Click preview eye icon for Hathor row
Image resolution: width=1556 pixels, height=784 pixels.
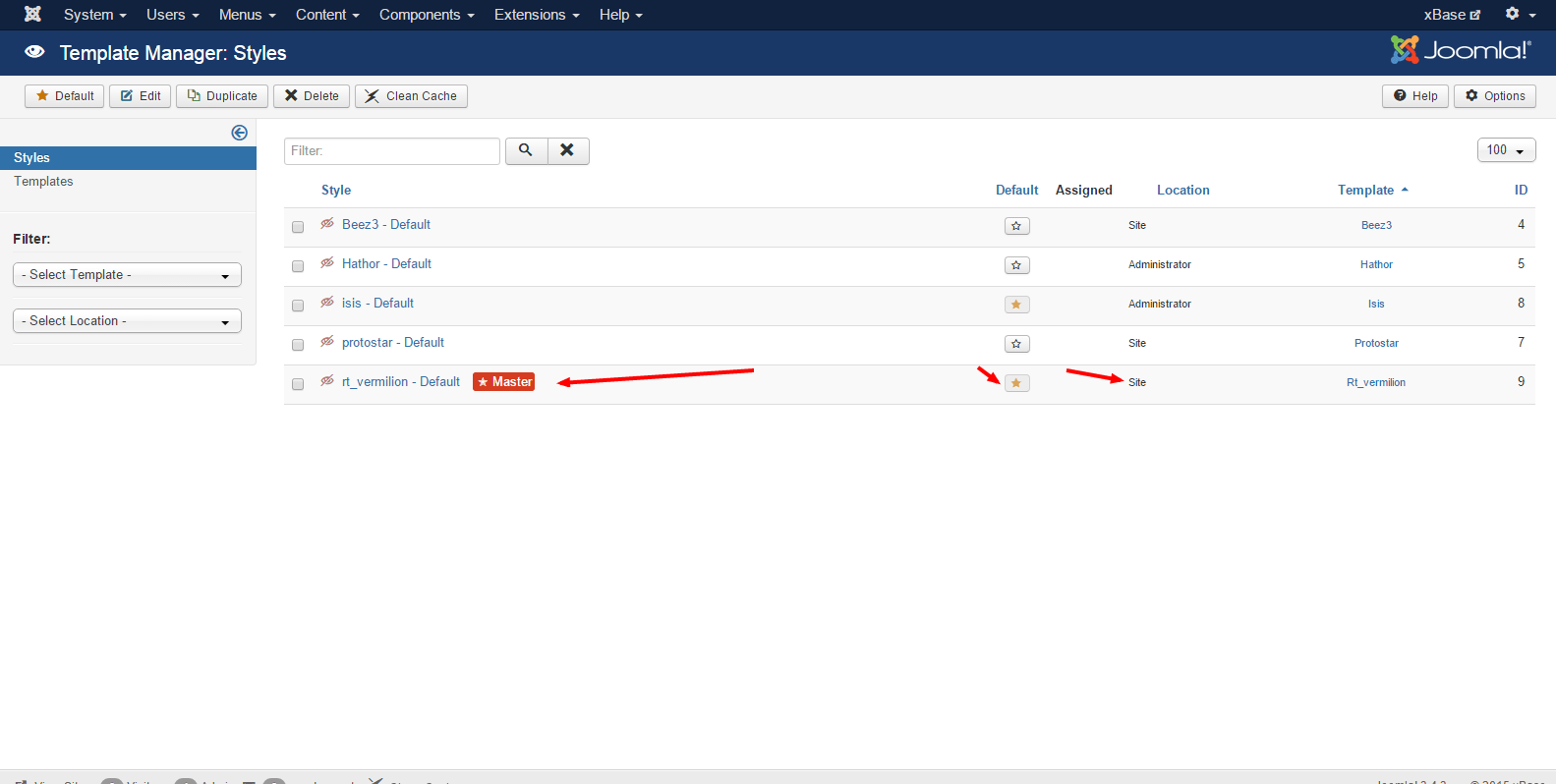click(x=327, y=263)
